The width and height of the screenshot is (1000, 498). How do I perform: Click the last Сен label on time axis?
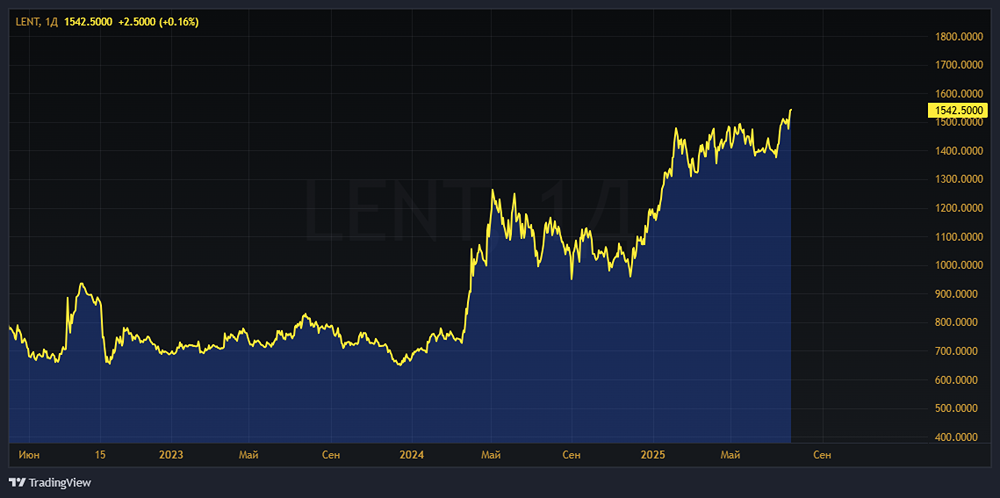point(823,455)
